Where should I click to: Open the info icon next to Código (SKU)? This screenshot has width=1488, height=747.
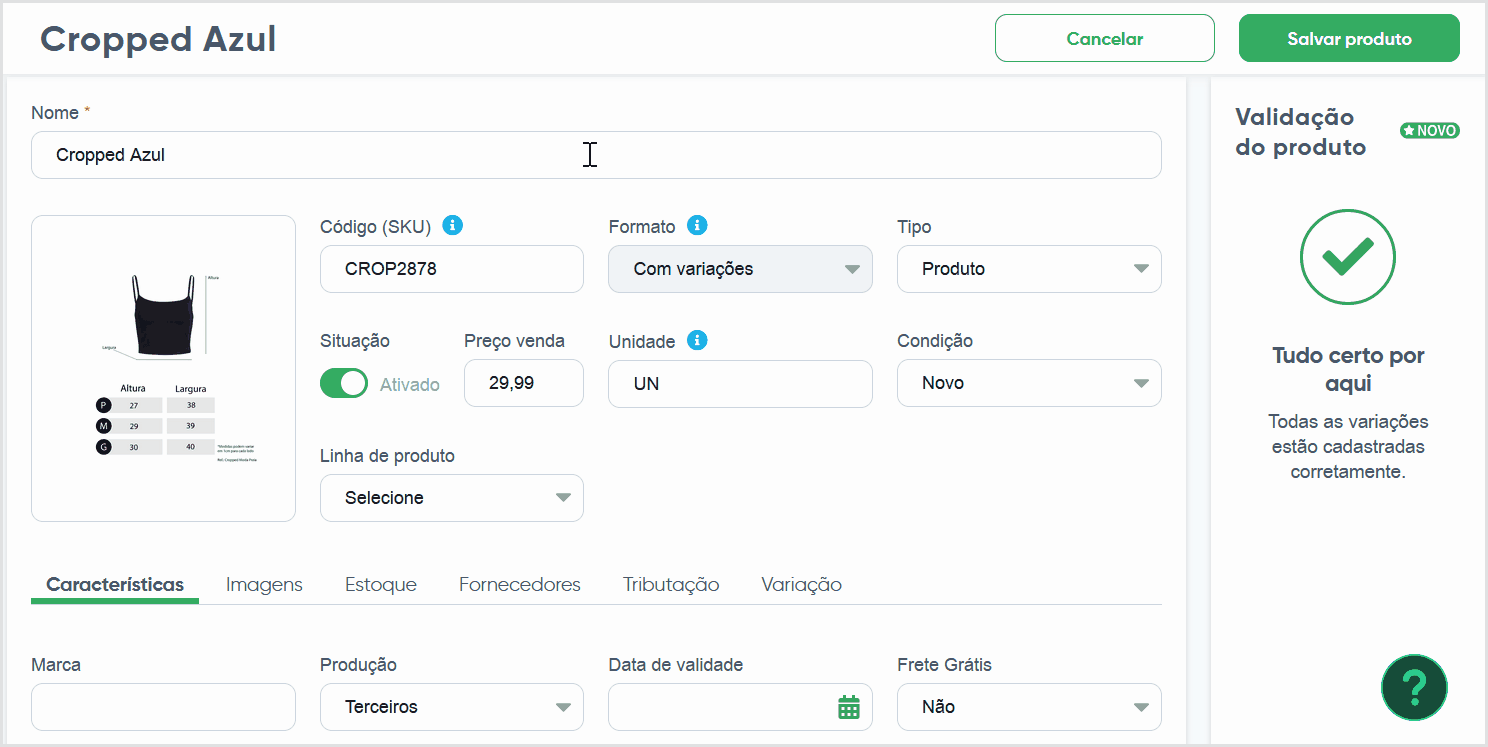[452, 226]
